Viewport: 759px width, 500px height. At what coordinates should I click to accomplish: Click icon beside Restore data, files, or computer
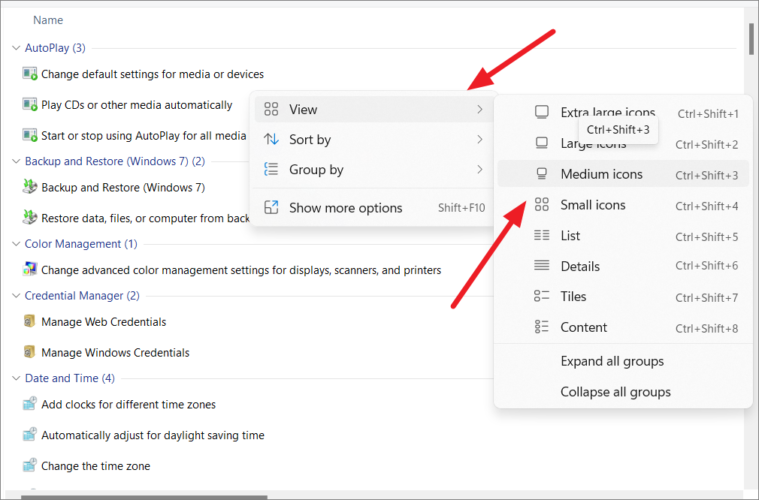30,217
